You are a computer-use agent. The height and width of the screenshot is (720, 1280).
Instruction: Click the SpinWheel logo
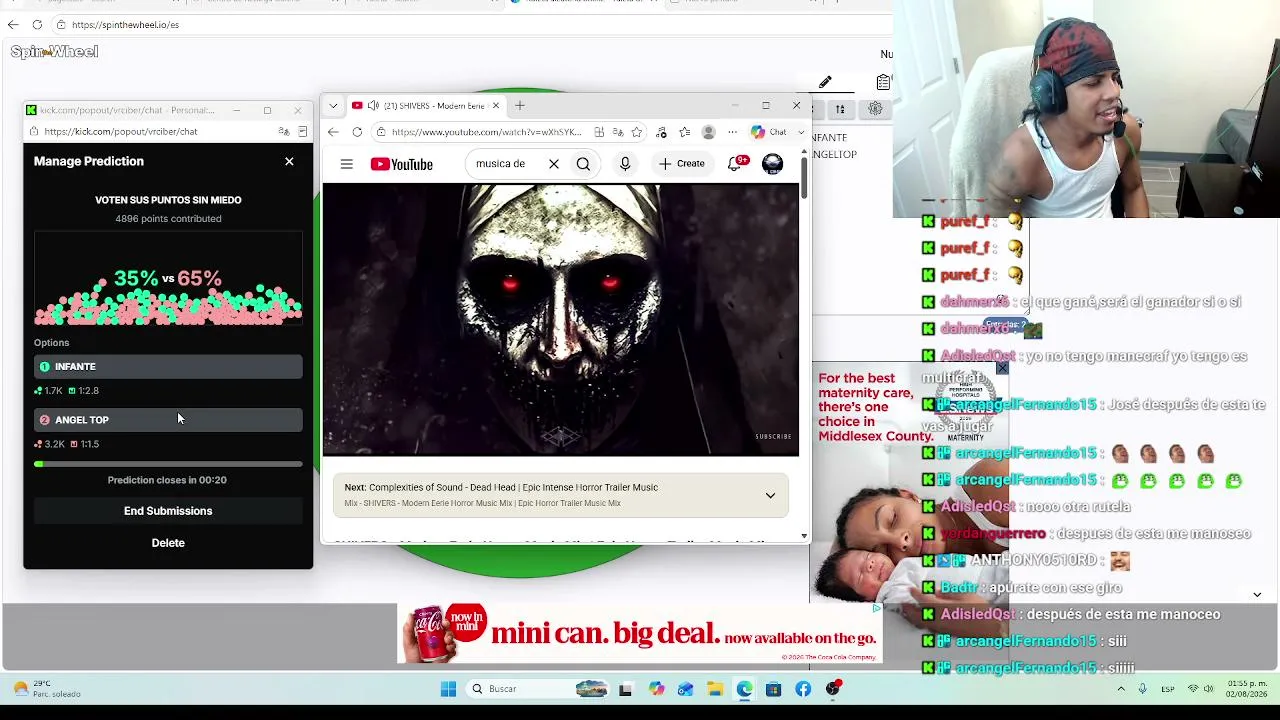[x=55, y=52]
